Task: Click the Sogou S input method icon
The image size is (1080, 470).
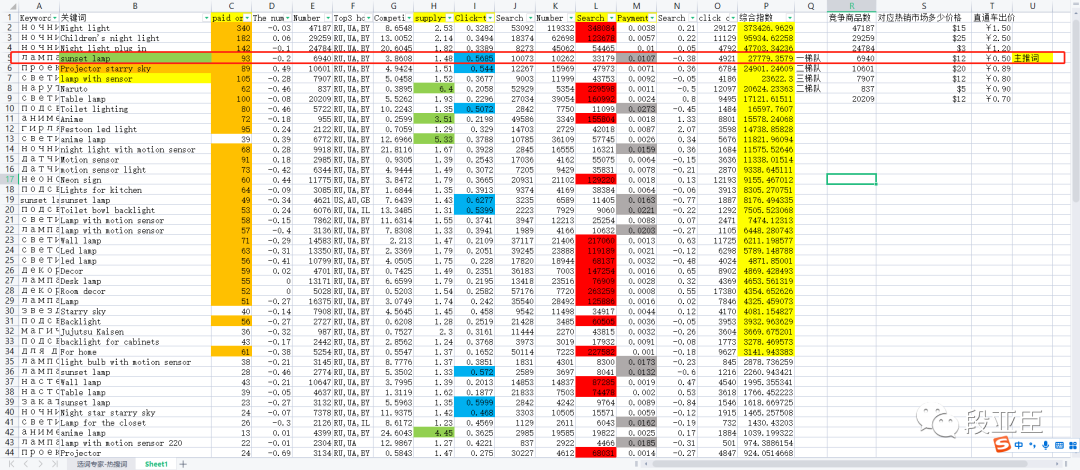Action: 1004,446
